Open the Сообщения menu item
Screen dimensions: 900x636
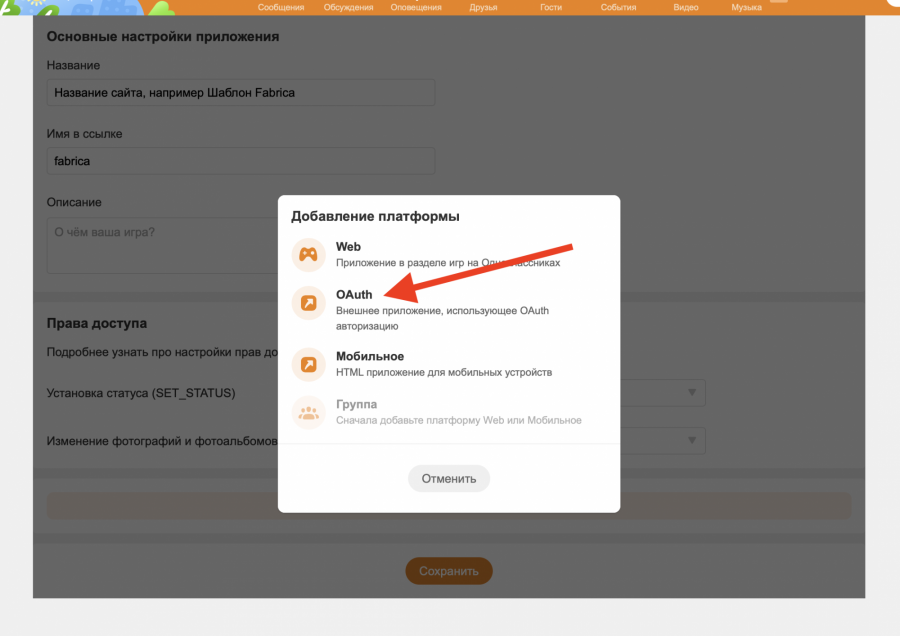pos(281,8)
